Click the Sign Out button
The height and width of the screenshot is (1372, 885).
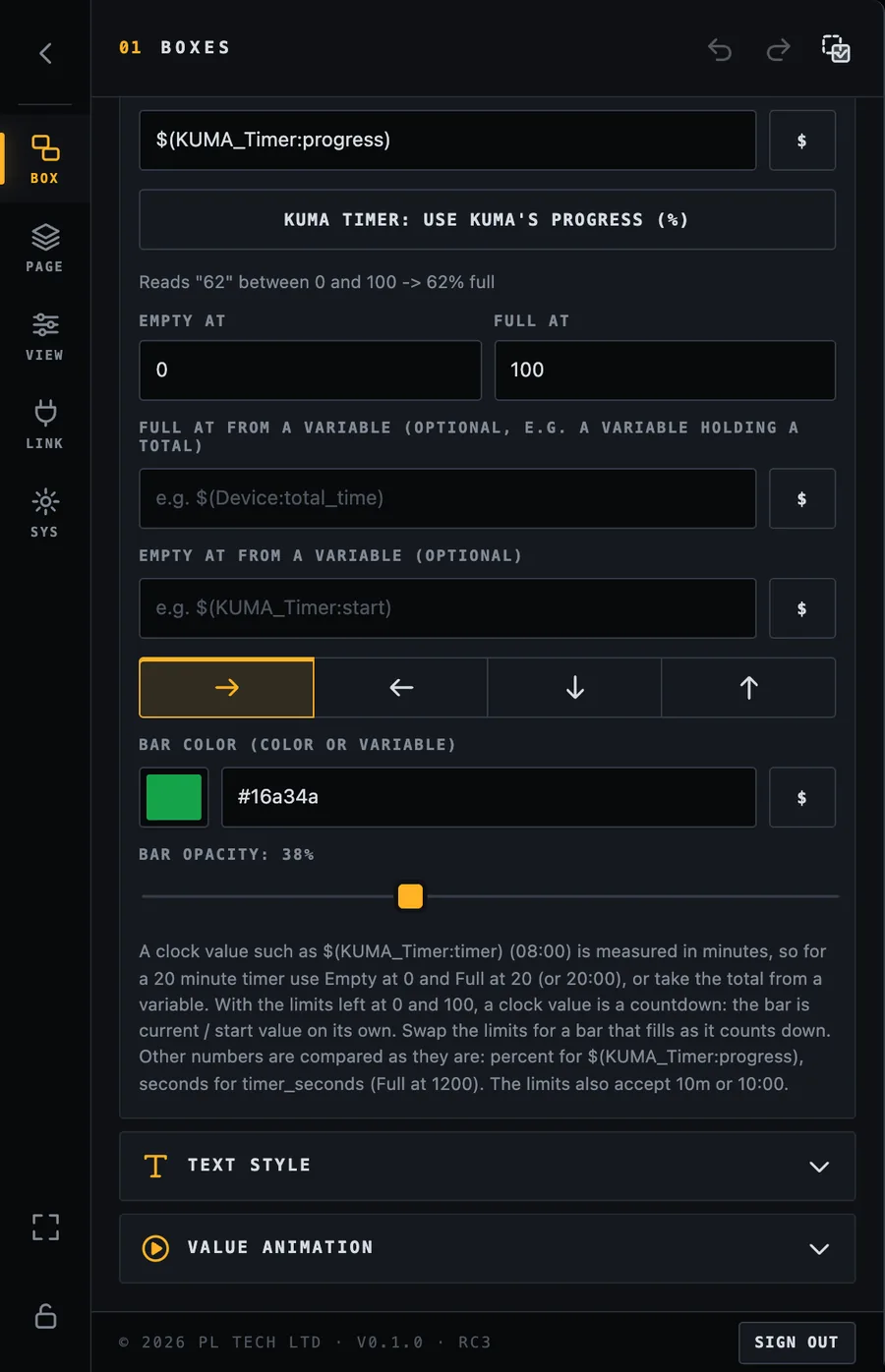[x=796, y=1343]
